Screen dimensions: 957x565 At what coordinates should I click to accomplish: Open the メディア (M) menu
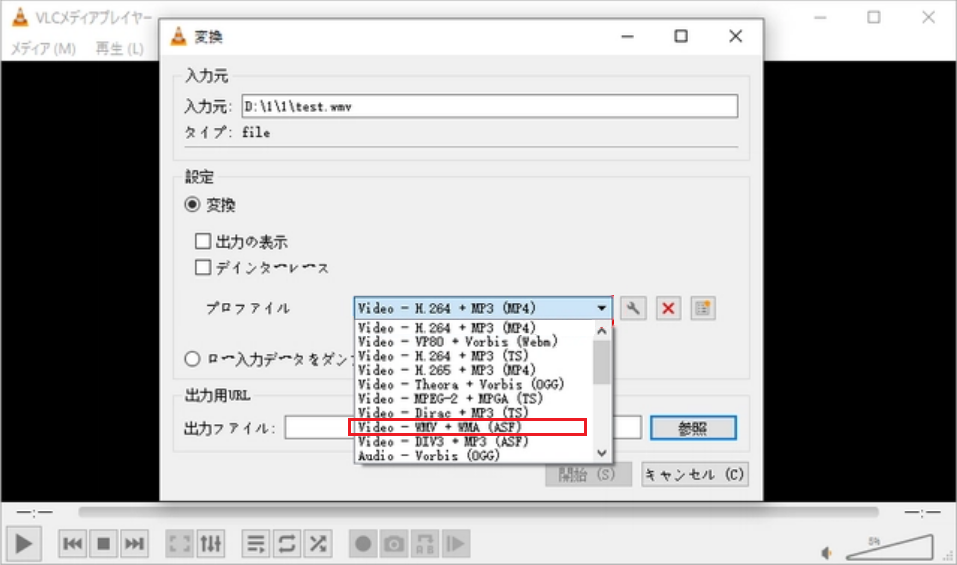43,48
